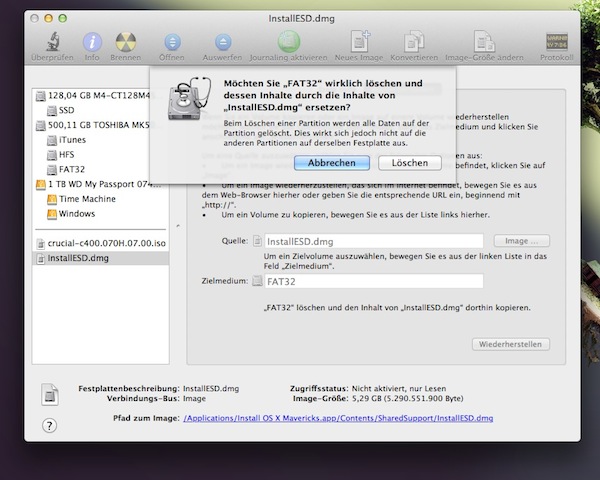Click the Konvertieren toolbar icon
The width and height of the screenshot is (600, 480).
click(x=414, y=41)
